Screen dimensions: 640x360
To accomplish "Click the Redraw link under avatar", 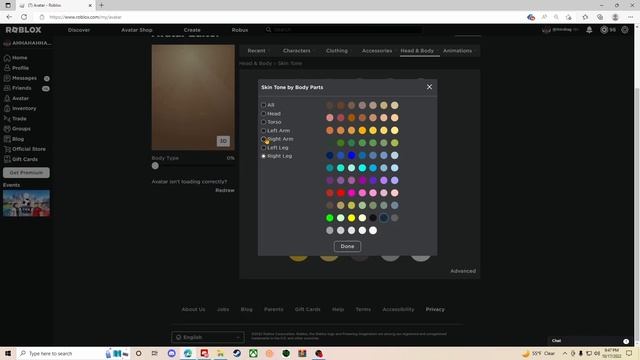I will tap(225, 190).
